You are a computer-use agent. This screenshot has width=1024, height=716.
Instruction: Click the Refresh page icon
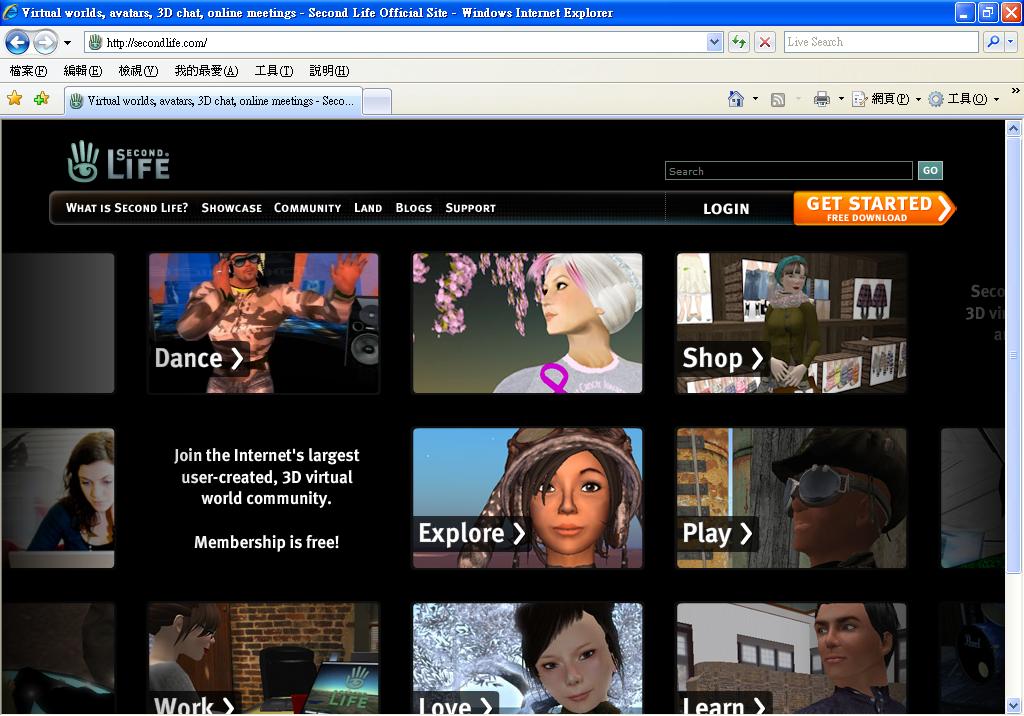(739, 42)
